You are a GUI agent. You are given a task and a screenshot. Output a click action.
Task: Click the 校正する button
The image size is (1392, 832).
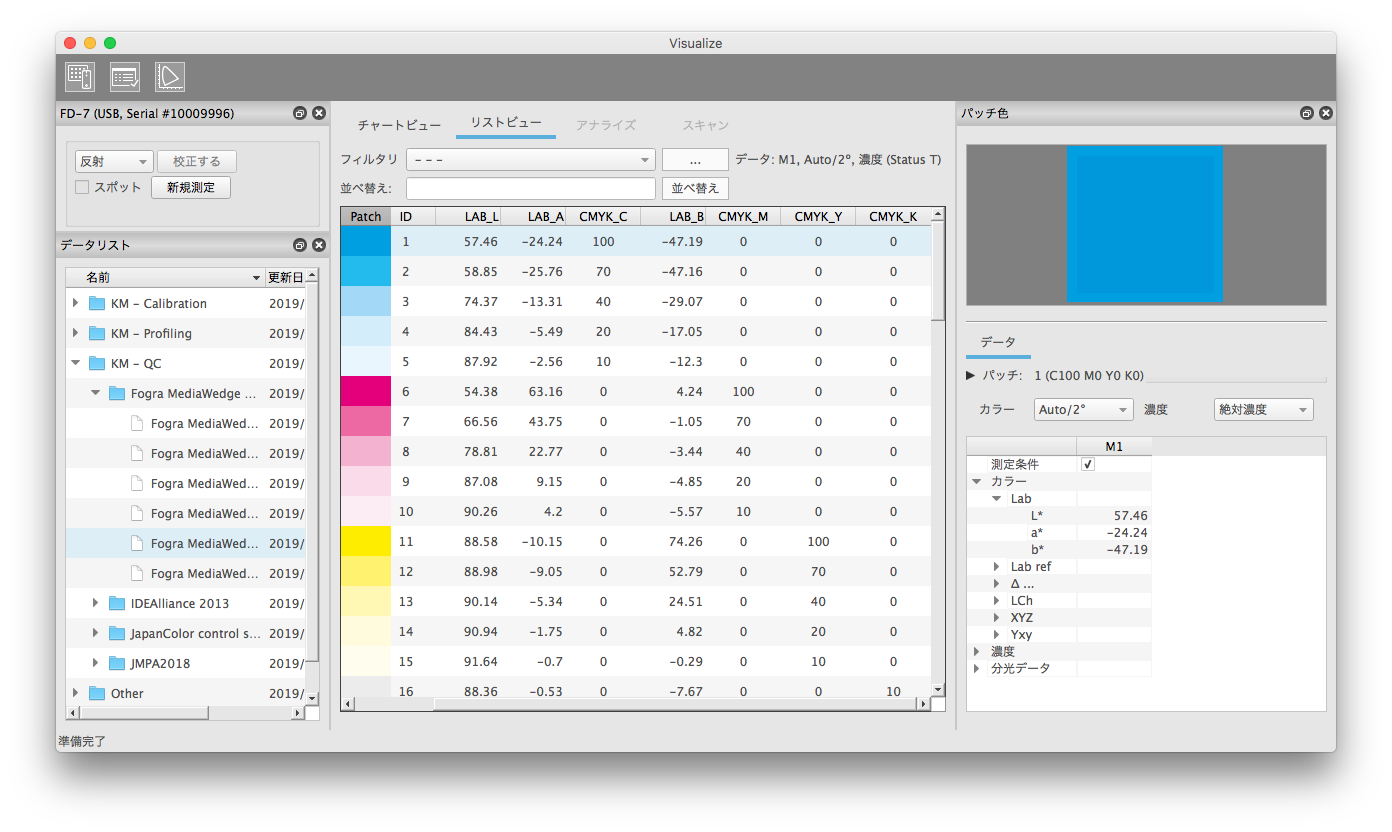click(197, 162)
